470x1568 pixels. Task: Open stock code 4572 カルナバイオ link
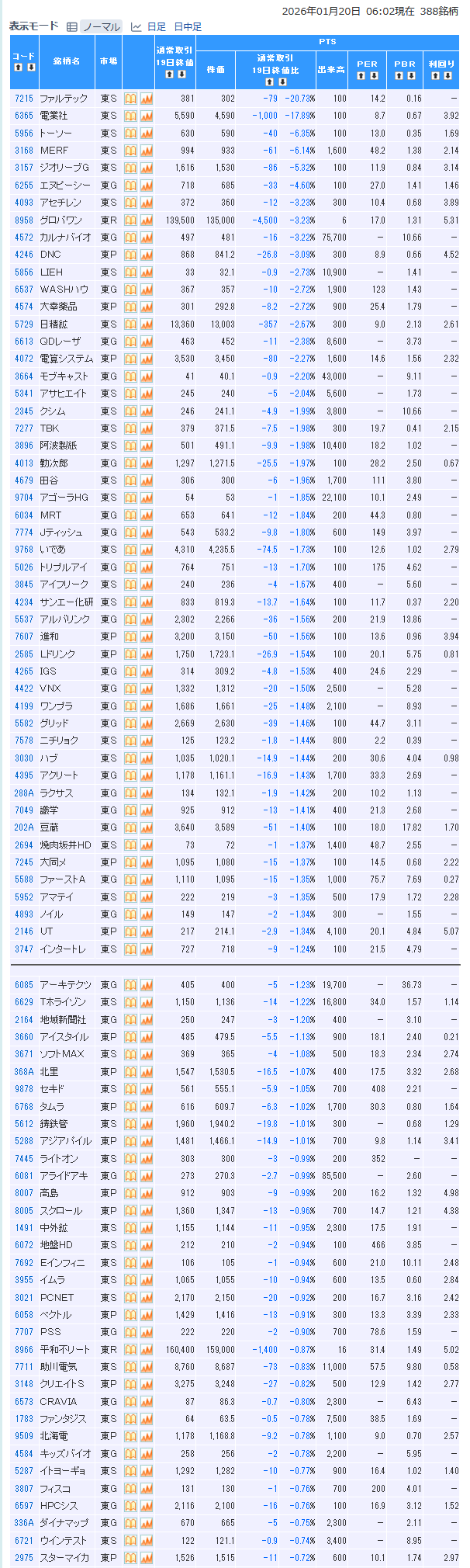point(24,237)
